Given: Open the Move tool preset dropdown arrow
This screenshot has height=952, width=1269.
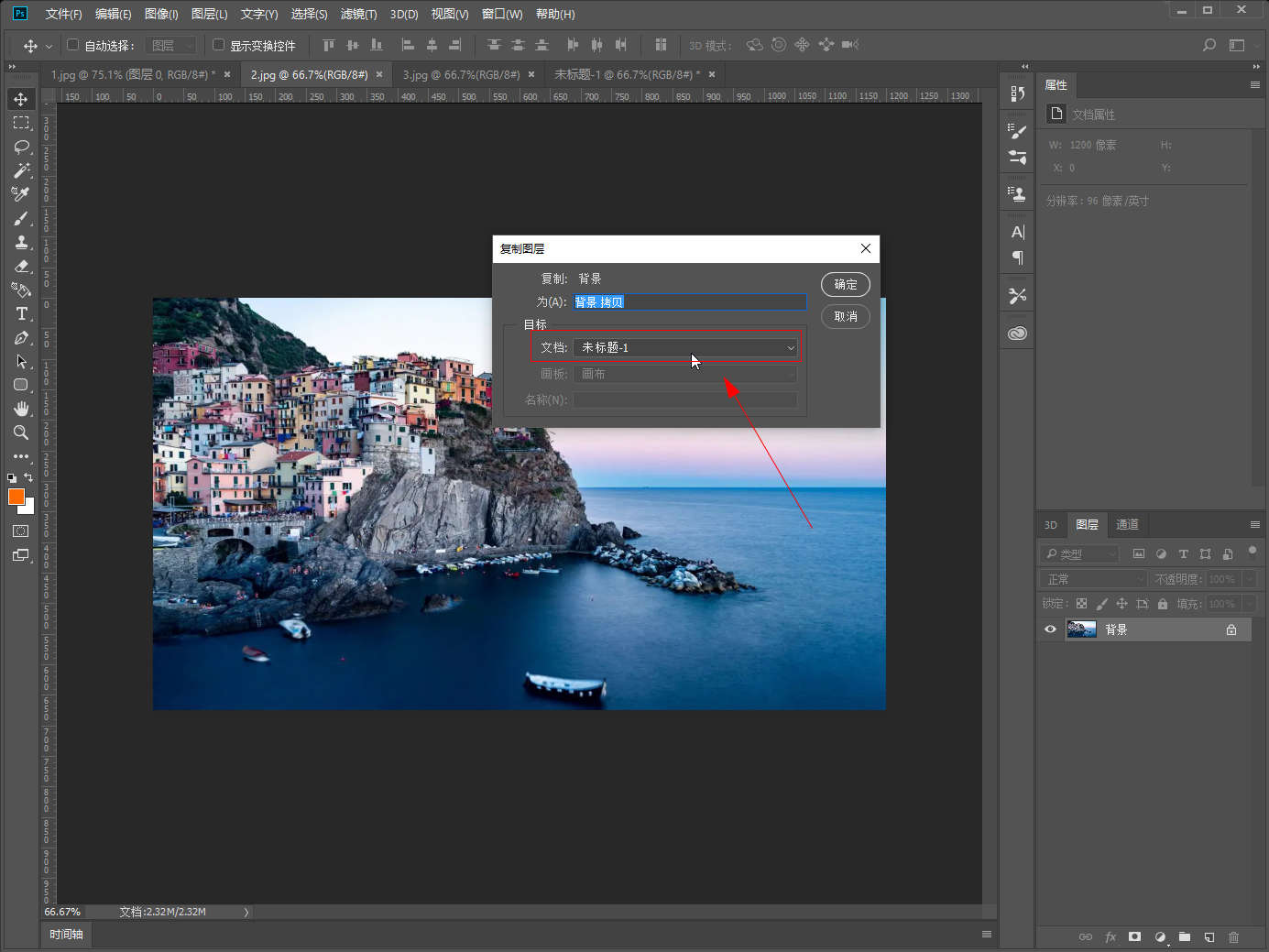Looking at the screenshot, I should [x=49, y=46].
